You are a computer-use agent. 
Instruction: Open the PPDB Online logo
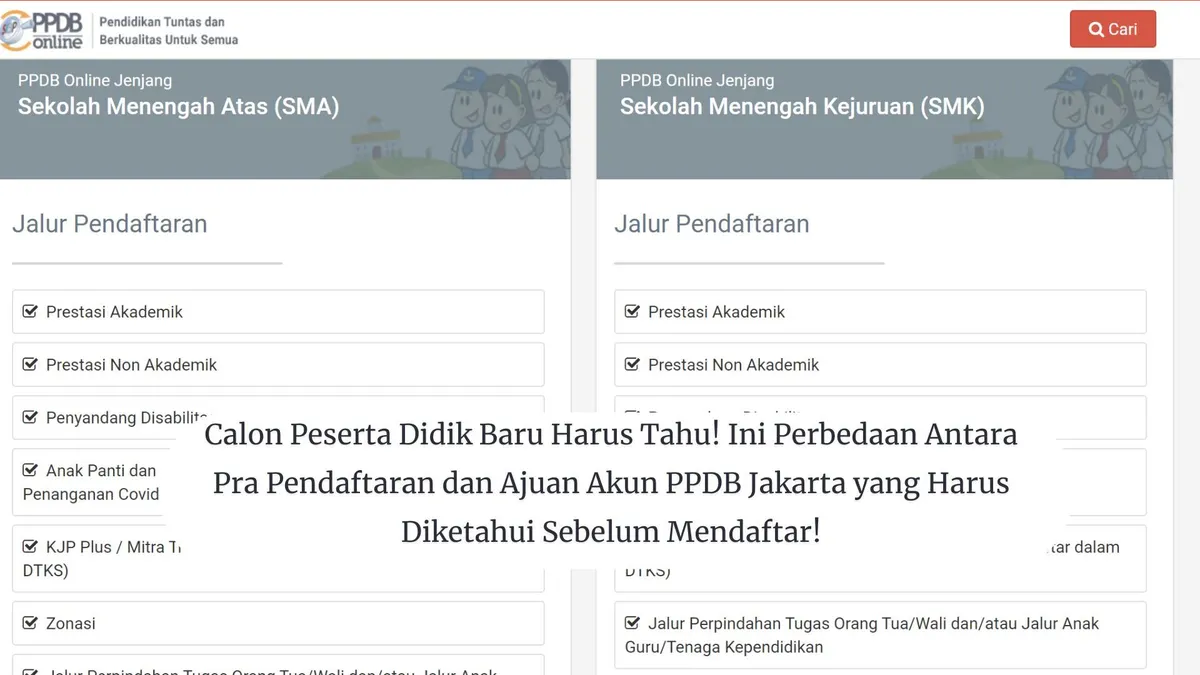pyautogui.click(x=42, y=31)
